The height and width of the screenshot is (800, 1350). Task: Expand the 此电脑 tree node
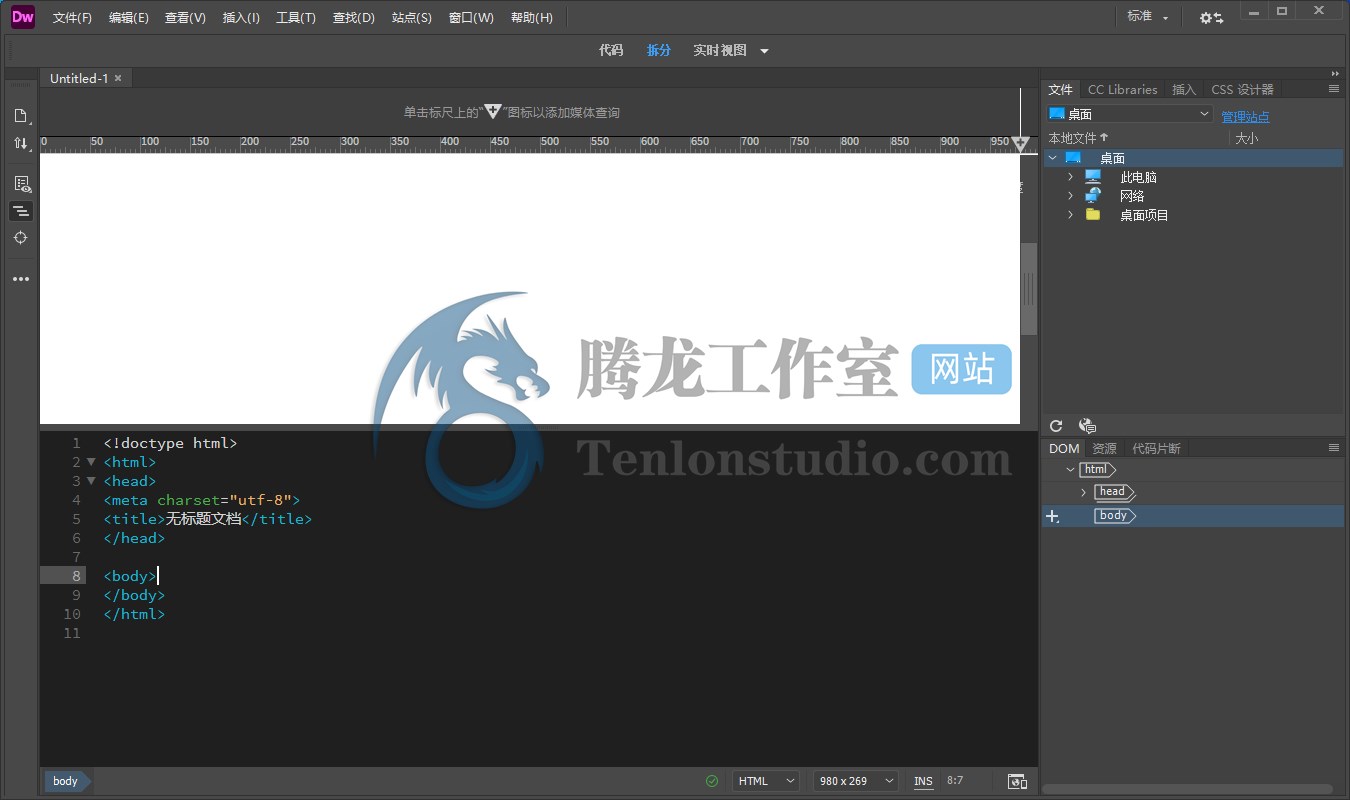pyautogui.click(x=1070, y=177)
